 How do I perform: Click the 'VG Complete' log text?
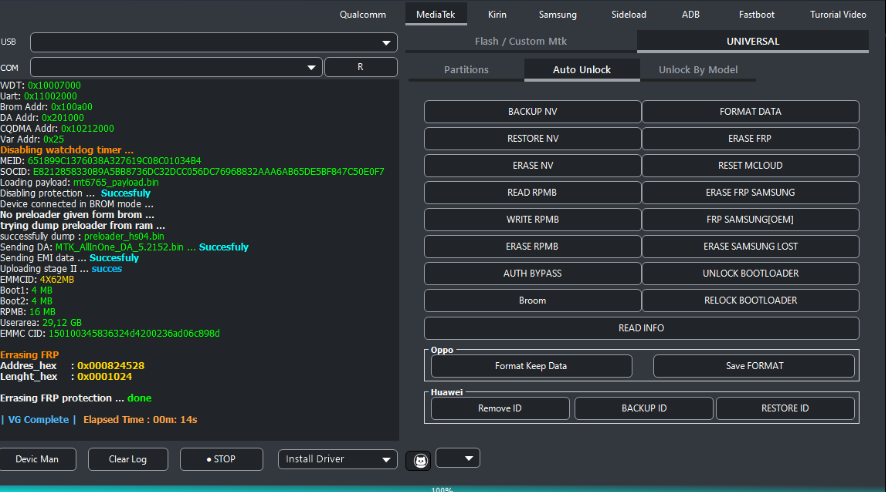point(38,420)
